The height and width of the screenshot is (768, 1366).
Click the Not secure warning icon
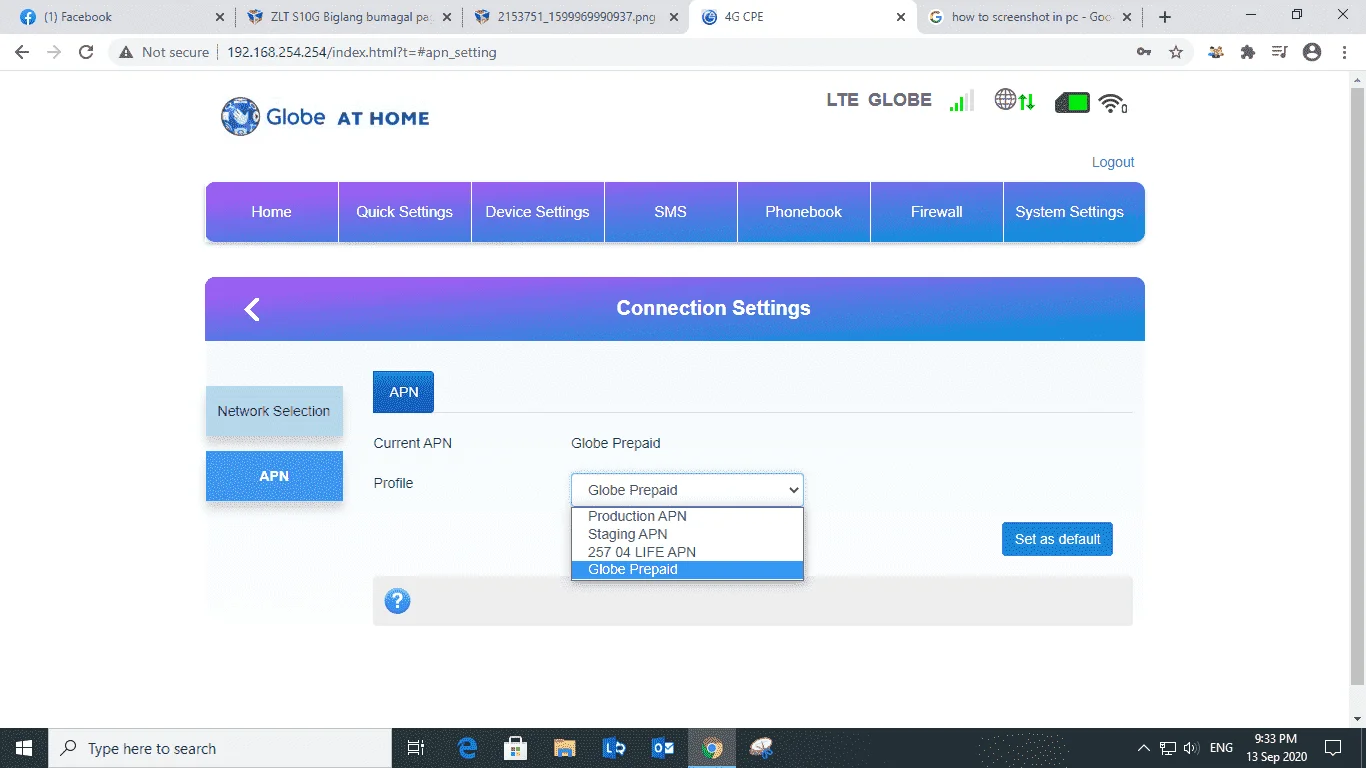tap(126, 52)
